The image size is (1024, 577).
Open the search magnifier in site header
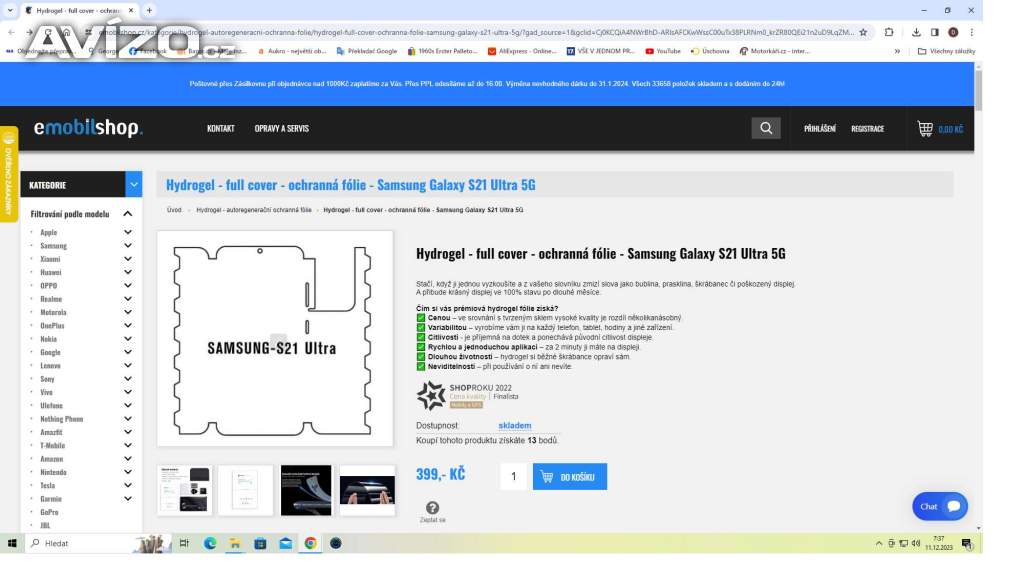(765, 129)
